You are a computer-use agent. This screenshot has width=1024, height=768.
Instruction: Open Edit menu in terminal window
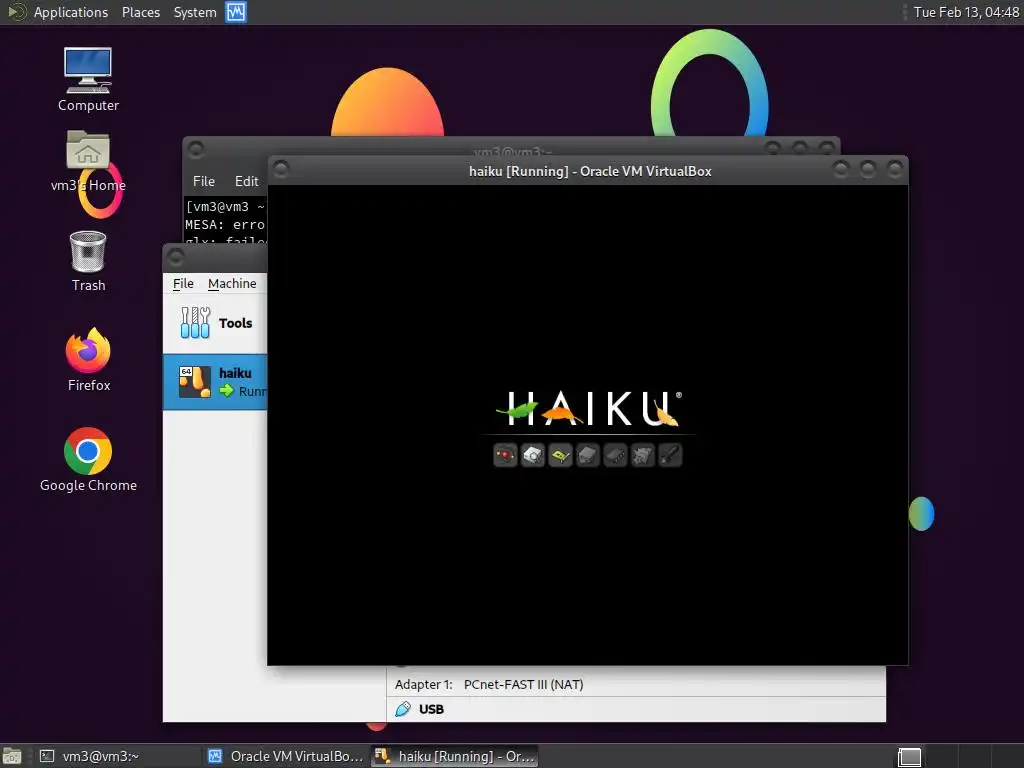point(246,181)
